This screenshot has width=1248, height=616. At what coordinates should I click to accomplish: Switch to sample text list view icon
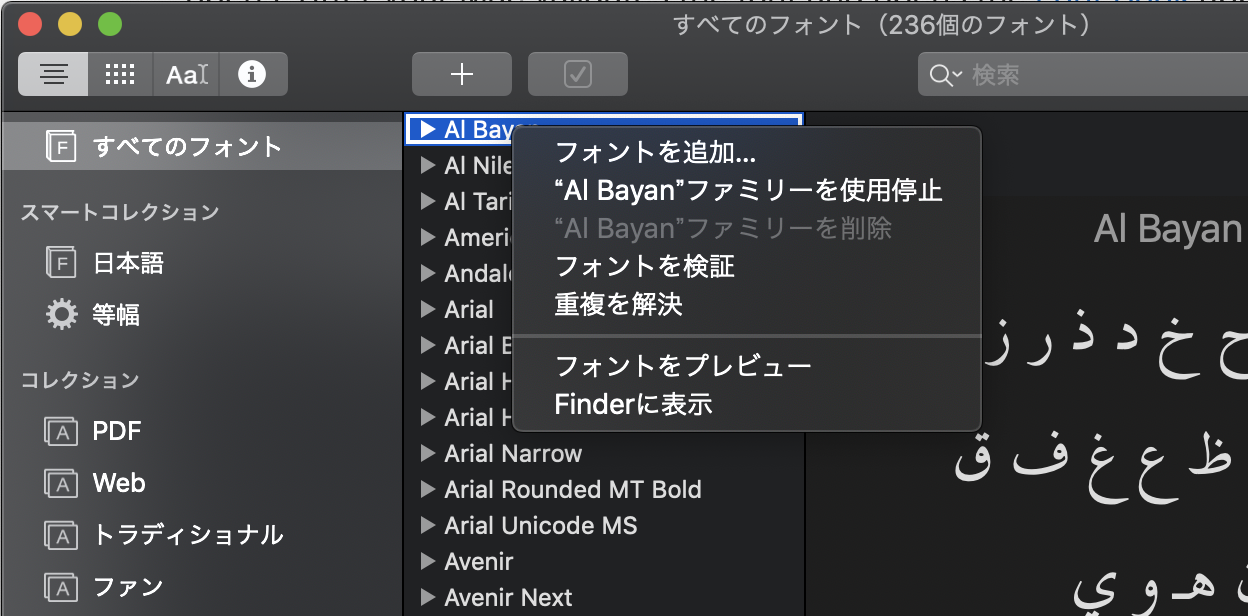pyautogui.click(x=53, y=75)
